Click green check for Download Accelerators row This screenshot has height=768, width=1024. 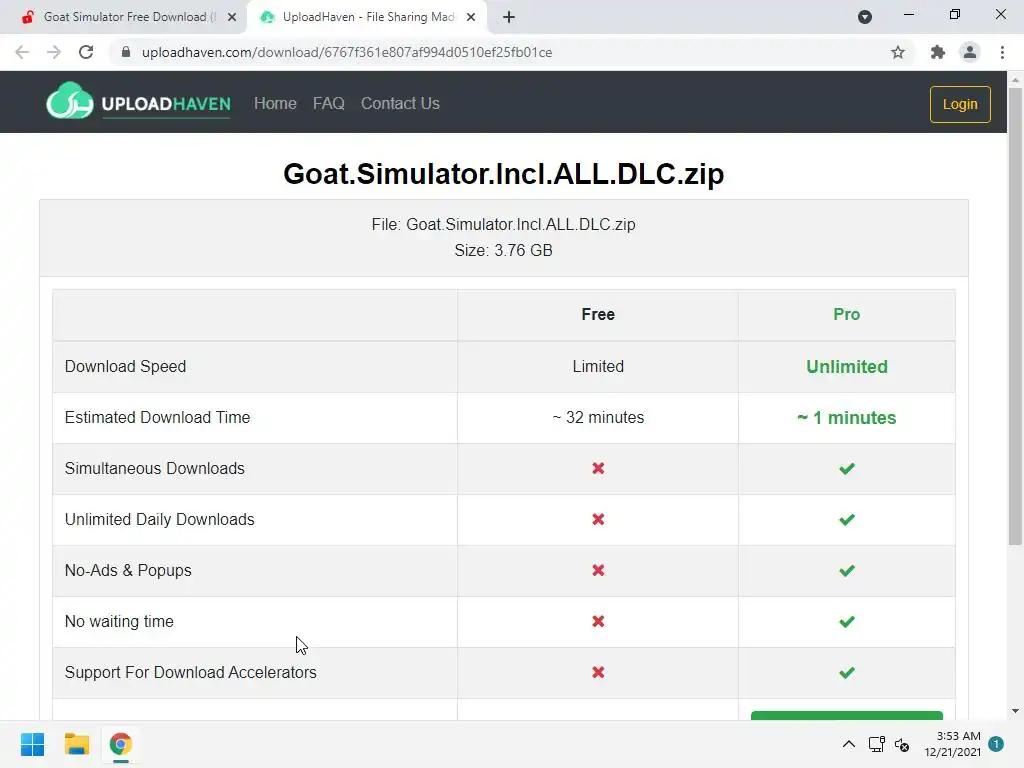[x=847, y=672]
